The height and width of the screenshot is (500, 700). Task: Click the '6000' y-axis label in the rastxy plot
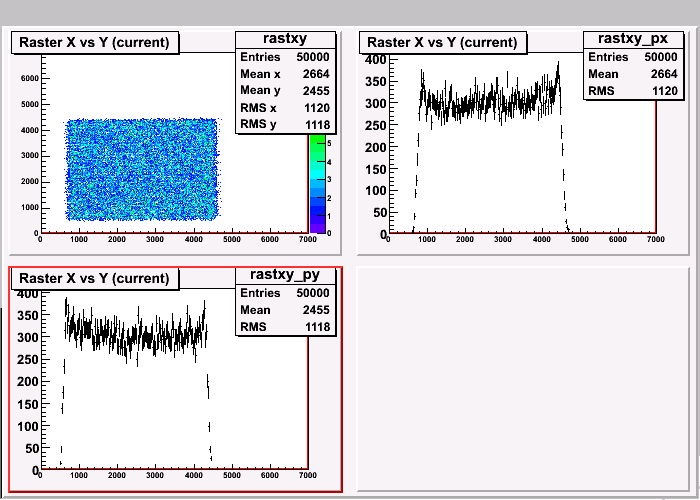[x=30, y=78]
